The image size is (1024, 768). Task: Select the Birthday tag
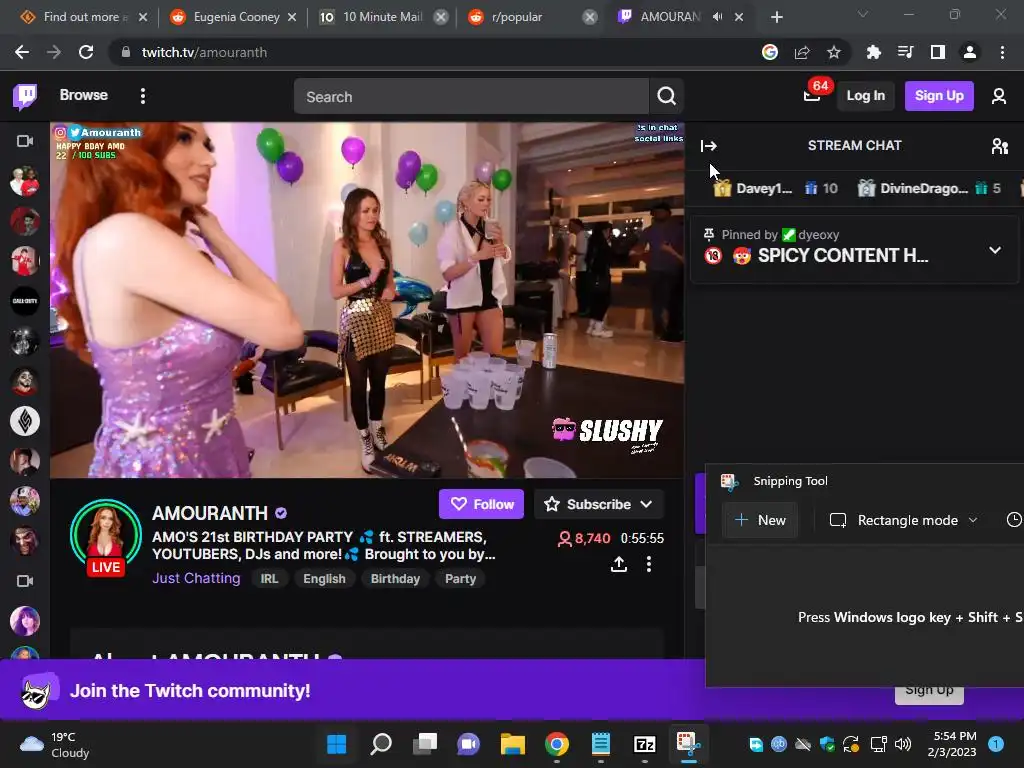(x=395, y=579)
